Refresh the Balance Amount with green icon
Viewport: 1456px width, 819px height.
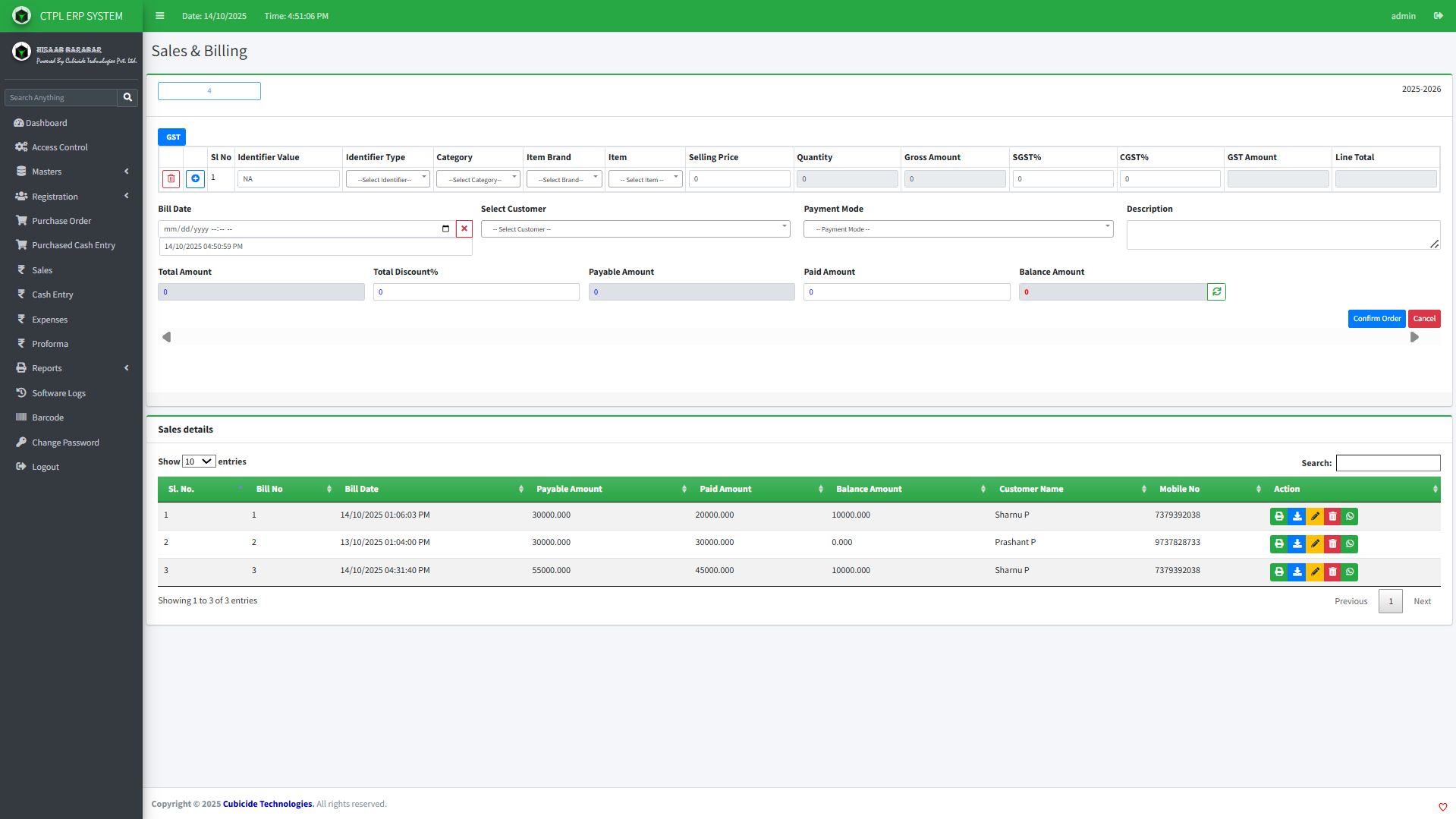point(1216,292)
